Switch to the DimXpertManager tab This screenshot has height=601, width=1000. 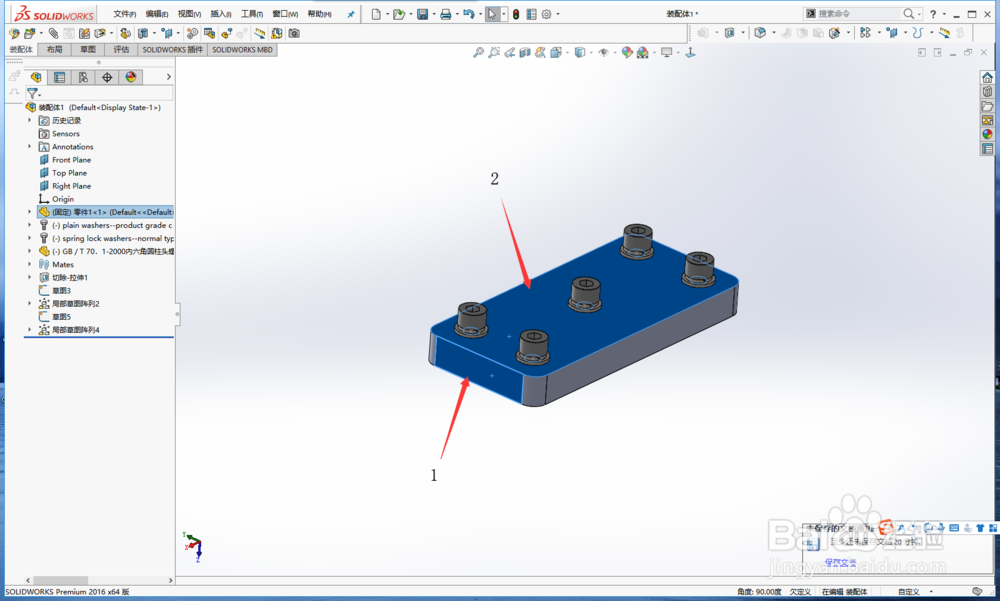pyautogui.click(x=107, y=77)
